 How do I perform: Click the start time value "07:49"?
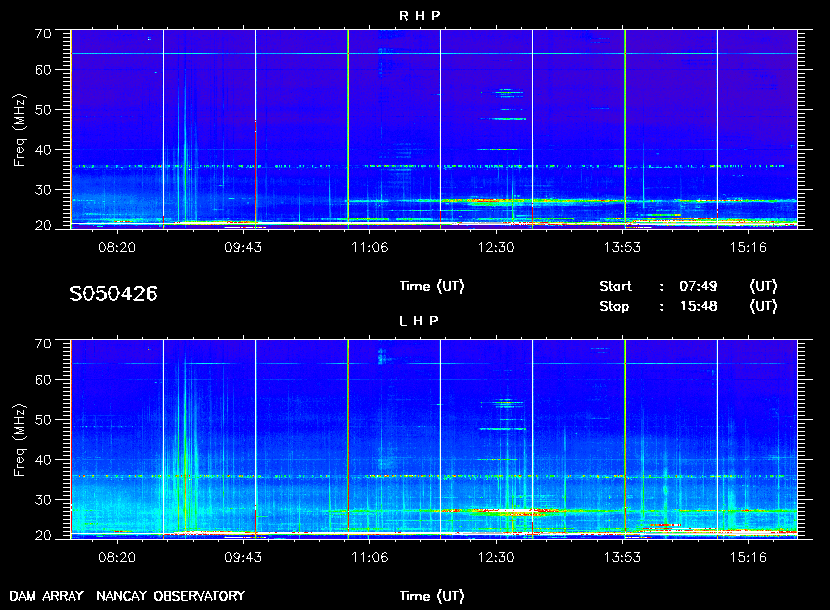point(698,286)
